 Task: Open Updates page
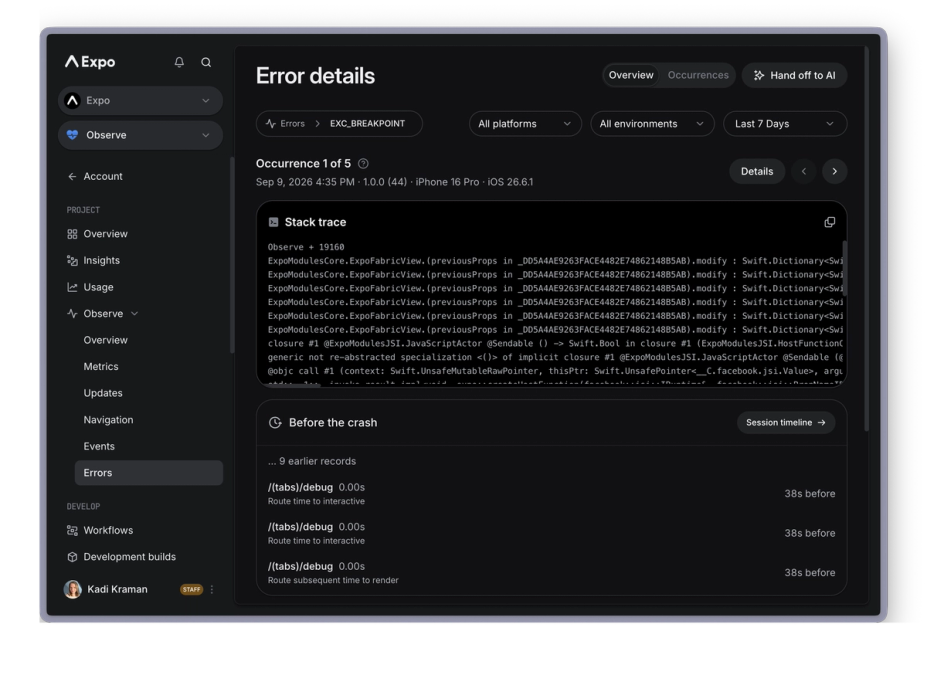(x=103, y=393)
